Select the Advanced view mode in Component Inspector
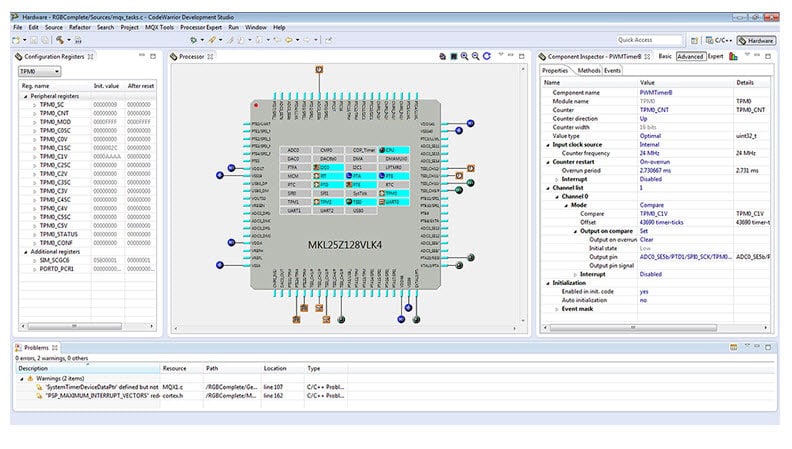Image resolution: width=792 pixels, height=449 pixels. 690,57
